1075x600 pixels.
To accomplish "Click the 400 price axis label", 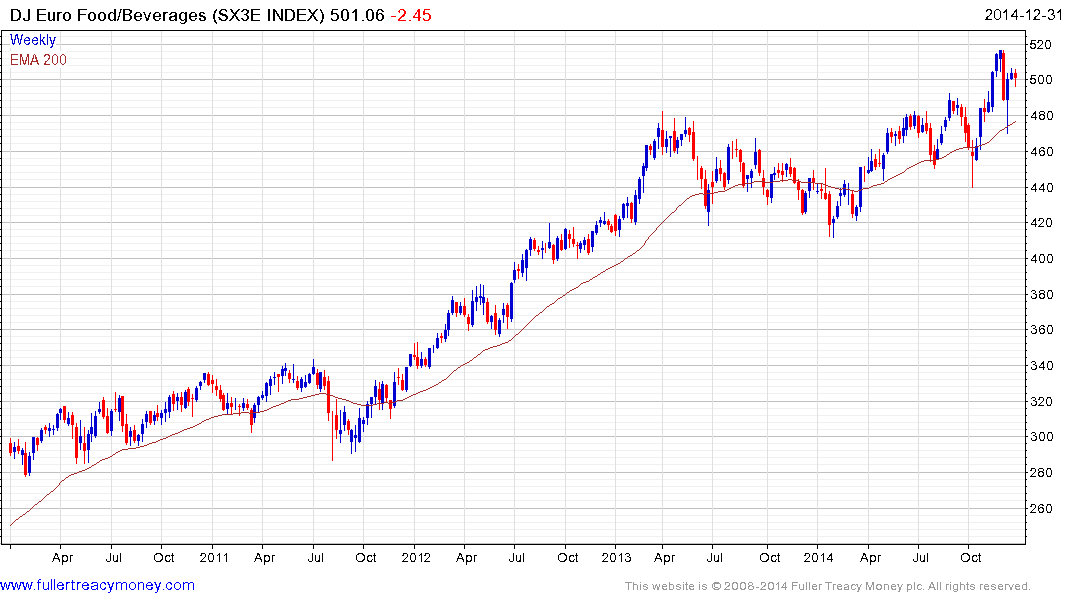I will [1040, 259].
